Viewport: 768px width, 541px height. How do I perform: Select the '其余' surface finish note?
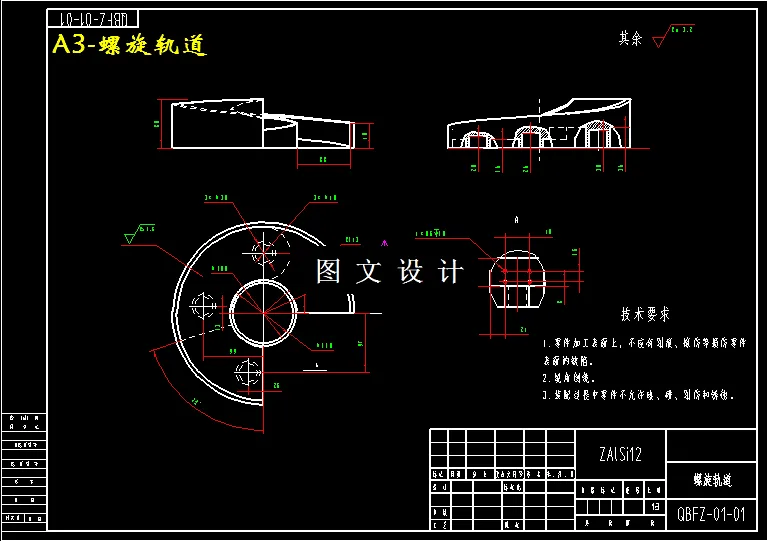630,38
